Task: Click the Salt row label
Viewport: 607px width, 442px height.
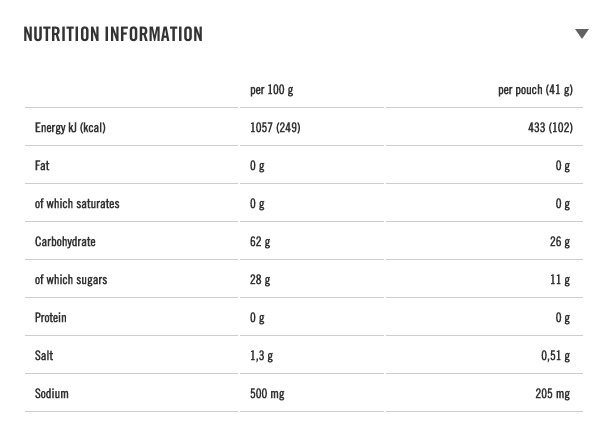Action: pyautogui.click(x=43, y=356)
